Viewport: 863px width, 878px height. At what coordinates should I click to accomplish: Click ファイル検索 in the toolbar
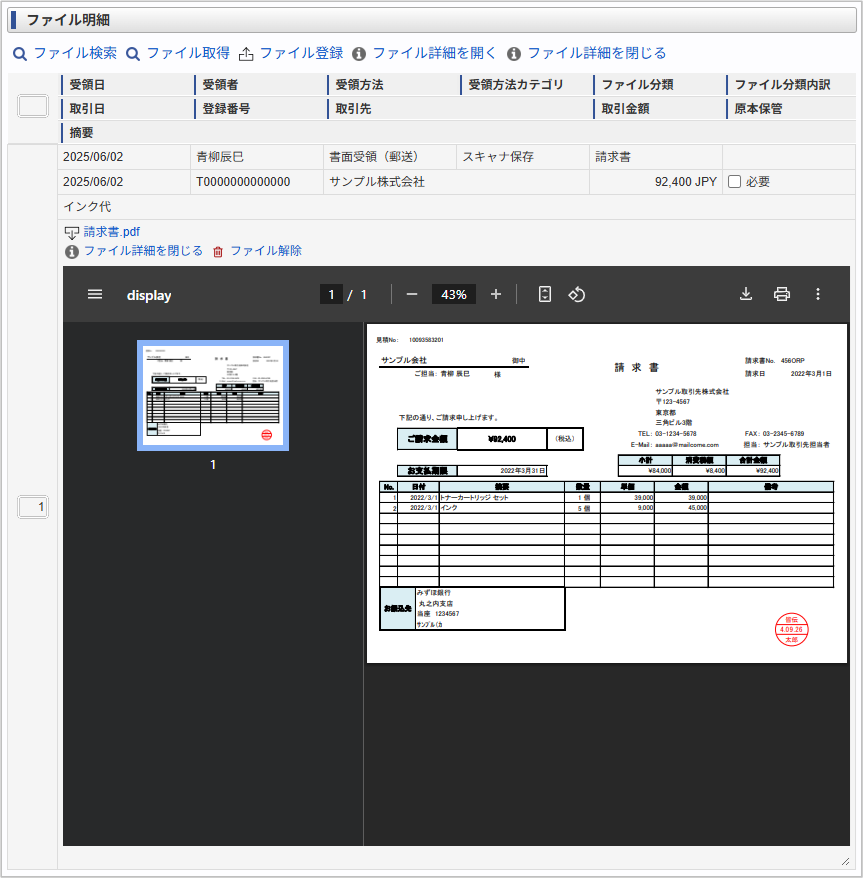coord(65,53)
